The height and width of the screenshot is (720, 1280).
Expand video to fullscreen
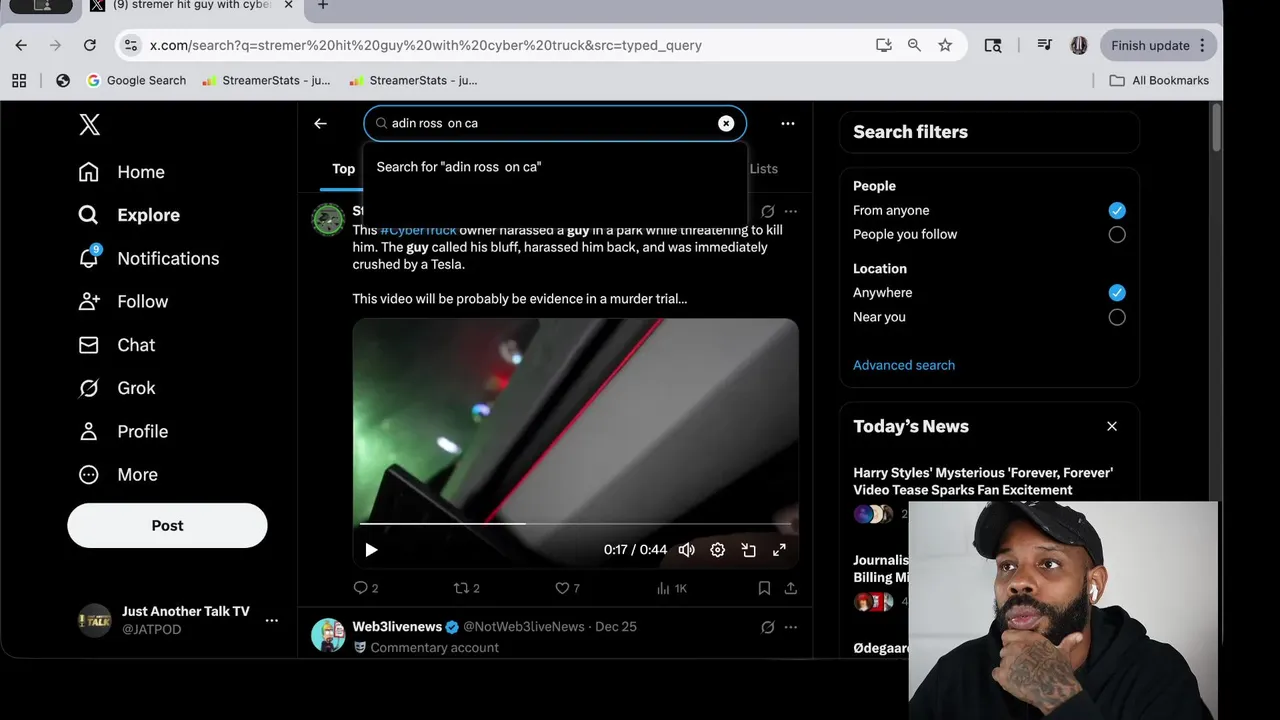coord(779,549)
